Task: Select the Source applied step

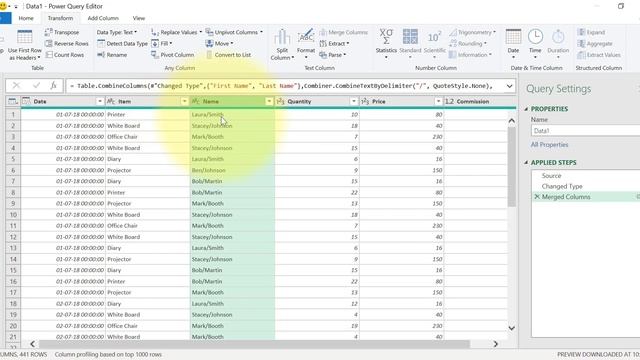Action: click(x=551, y=176)
